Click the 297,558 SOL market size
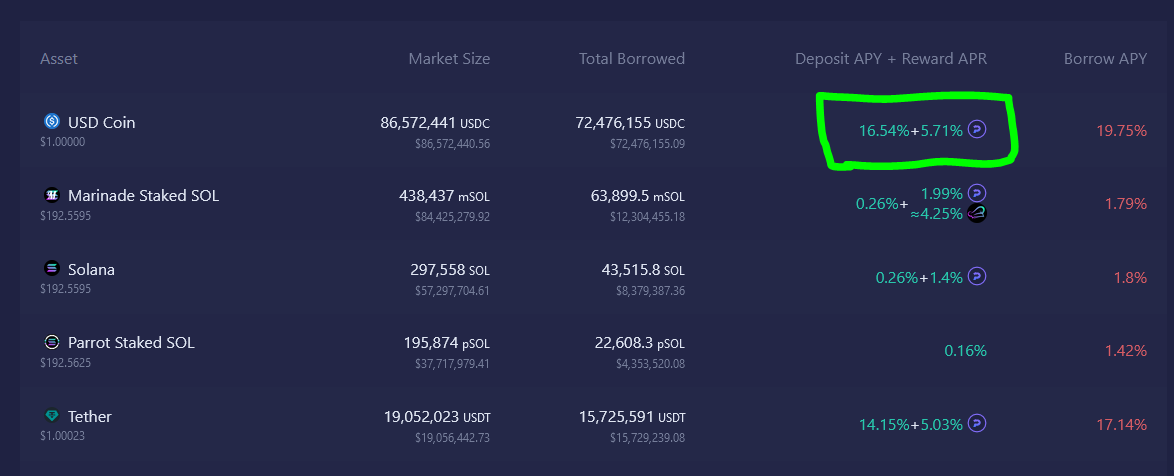The image size is (1174, 476). tap(450, 269)
